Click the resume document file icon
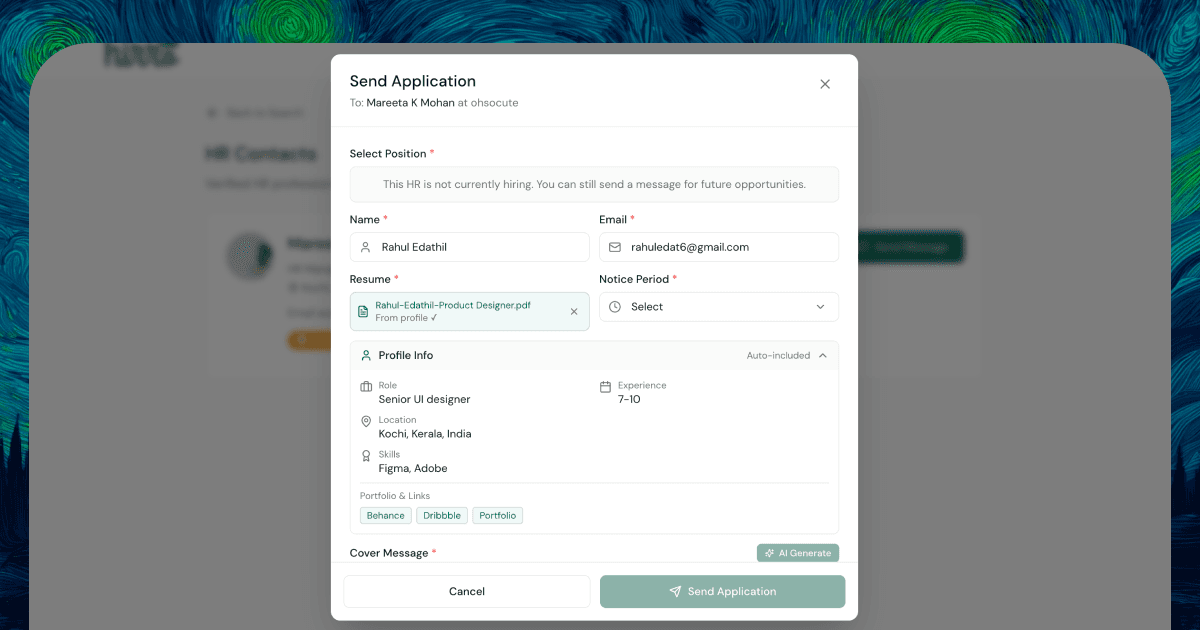The width and height of the screenshot is (1200, 630). coord(363,312)
